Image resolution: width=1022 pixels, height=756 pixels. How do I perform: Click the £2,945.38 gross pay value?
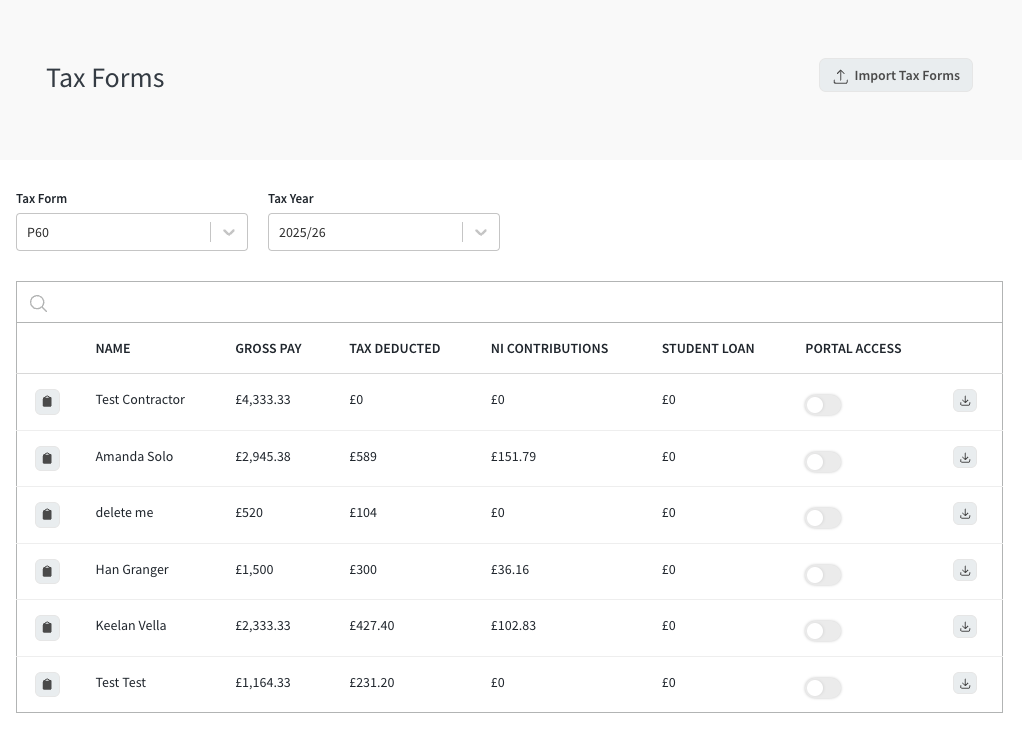pos(263,456)
